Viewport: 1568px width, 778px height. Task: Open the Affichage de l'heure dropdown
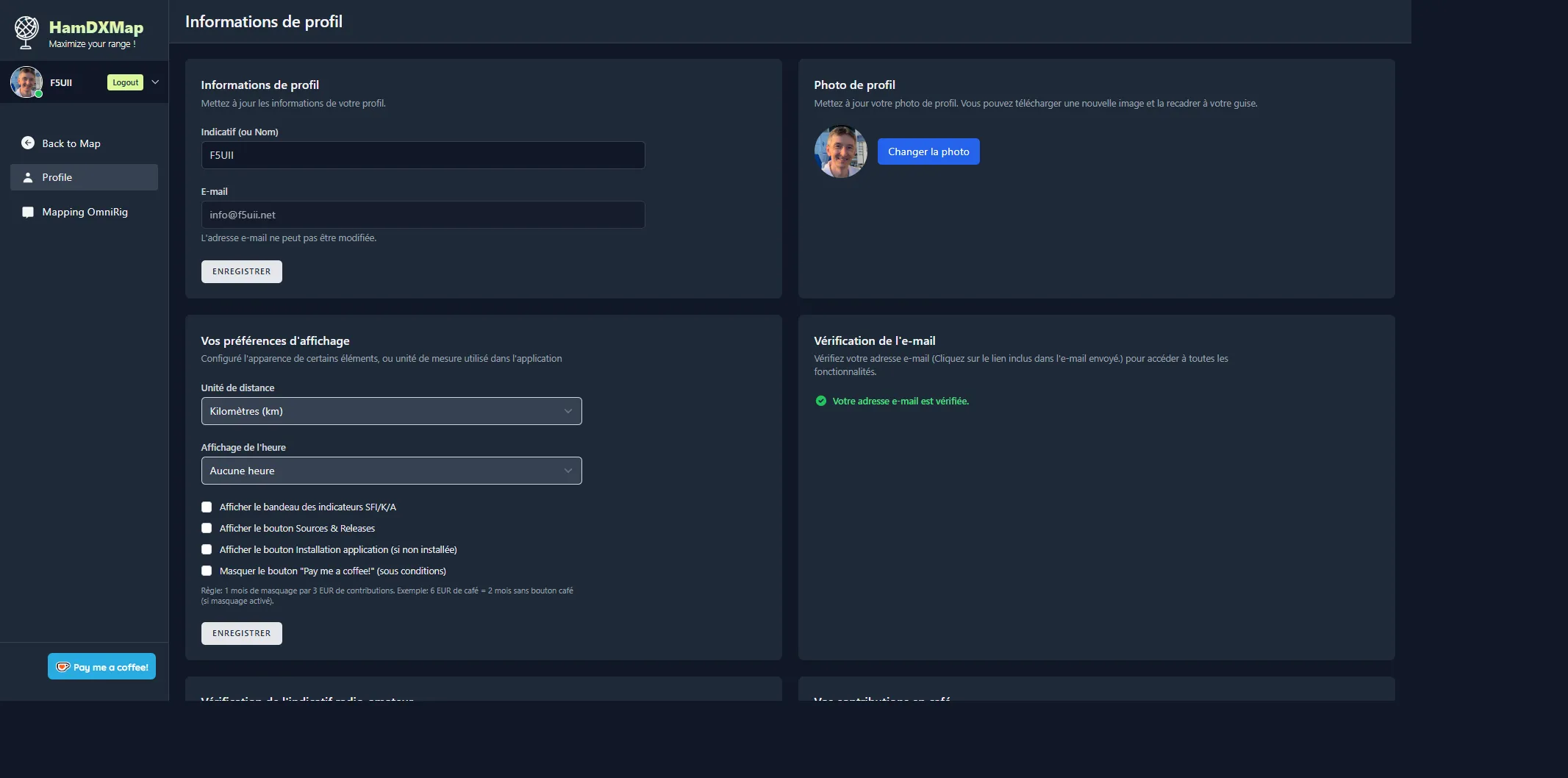pos(391,471)
